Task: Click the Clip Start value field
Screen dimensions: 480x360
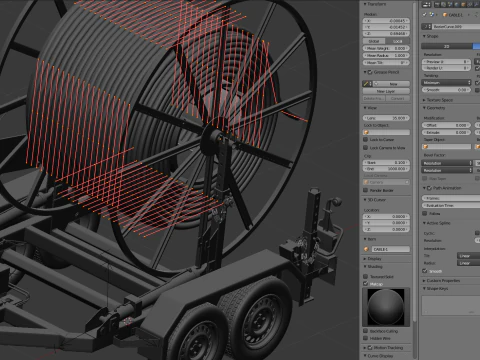Action: pos(386,162)
